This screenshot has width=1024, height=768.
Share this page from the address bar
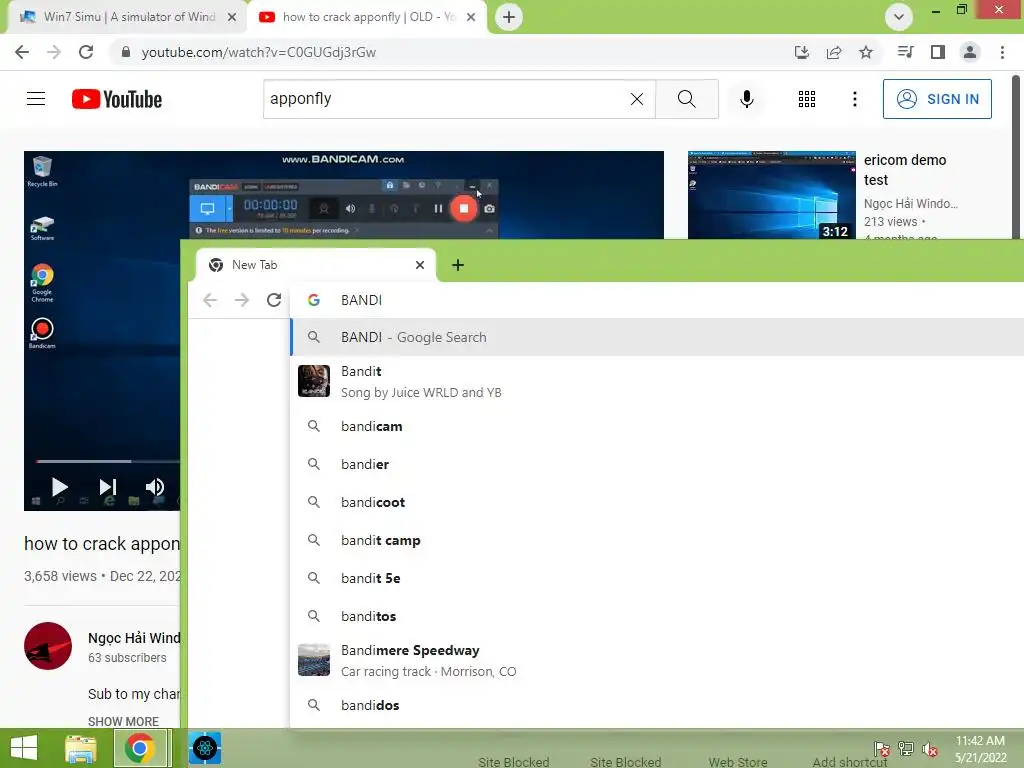pyautogui.click(x=834, y=52)
